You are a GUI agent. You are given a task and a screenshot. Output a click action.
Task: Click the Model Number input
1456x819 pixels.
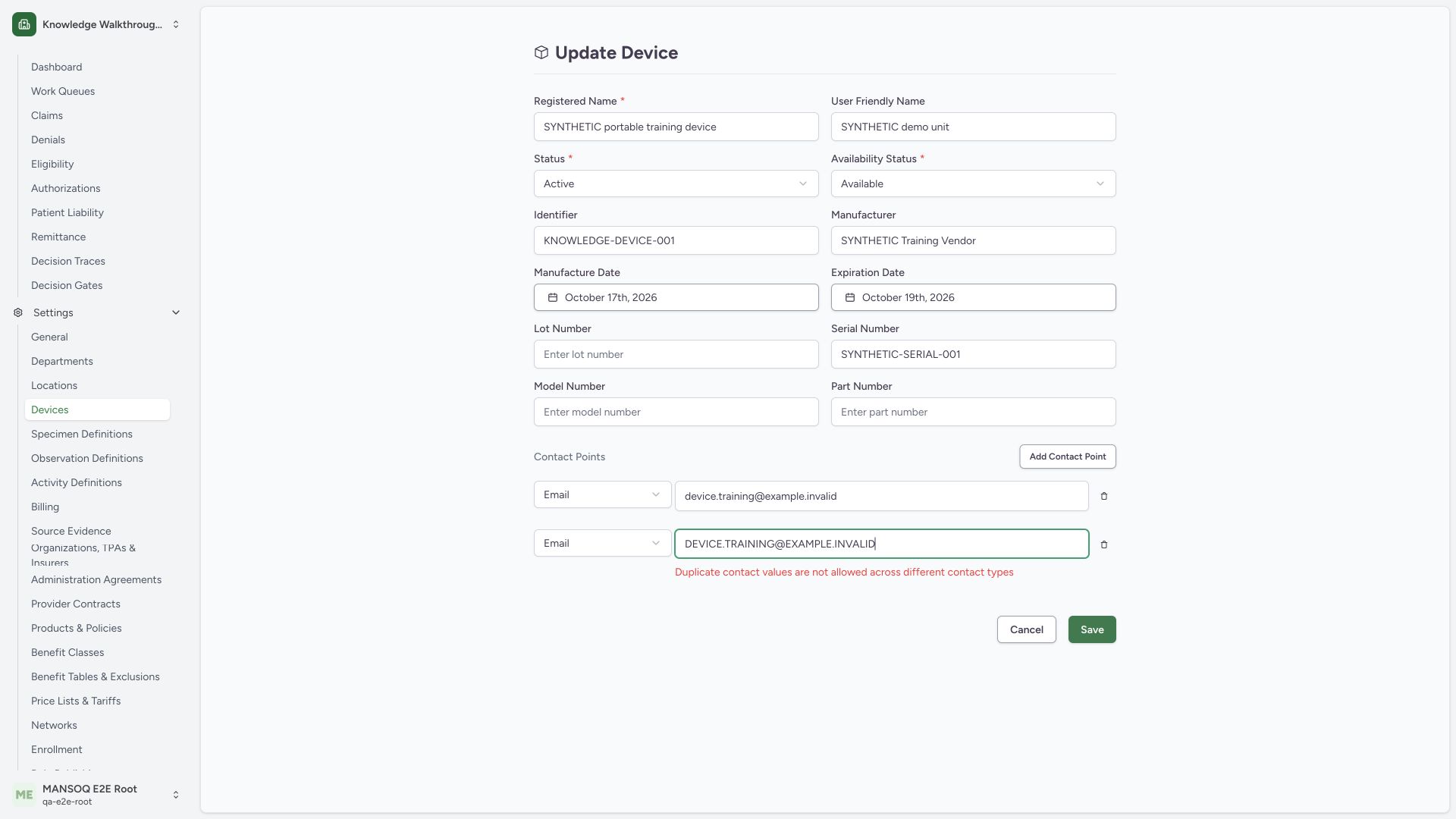[676, 412]
